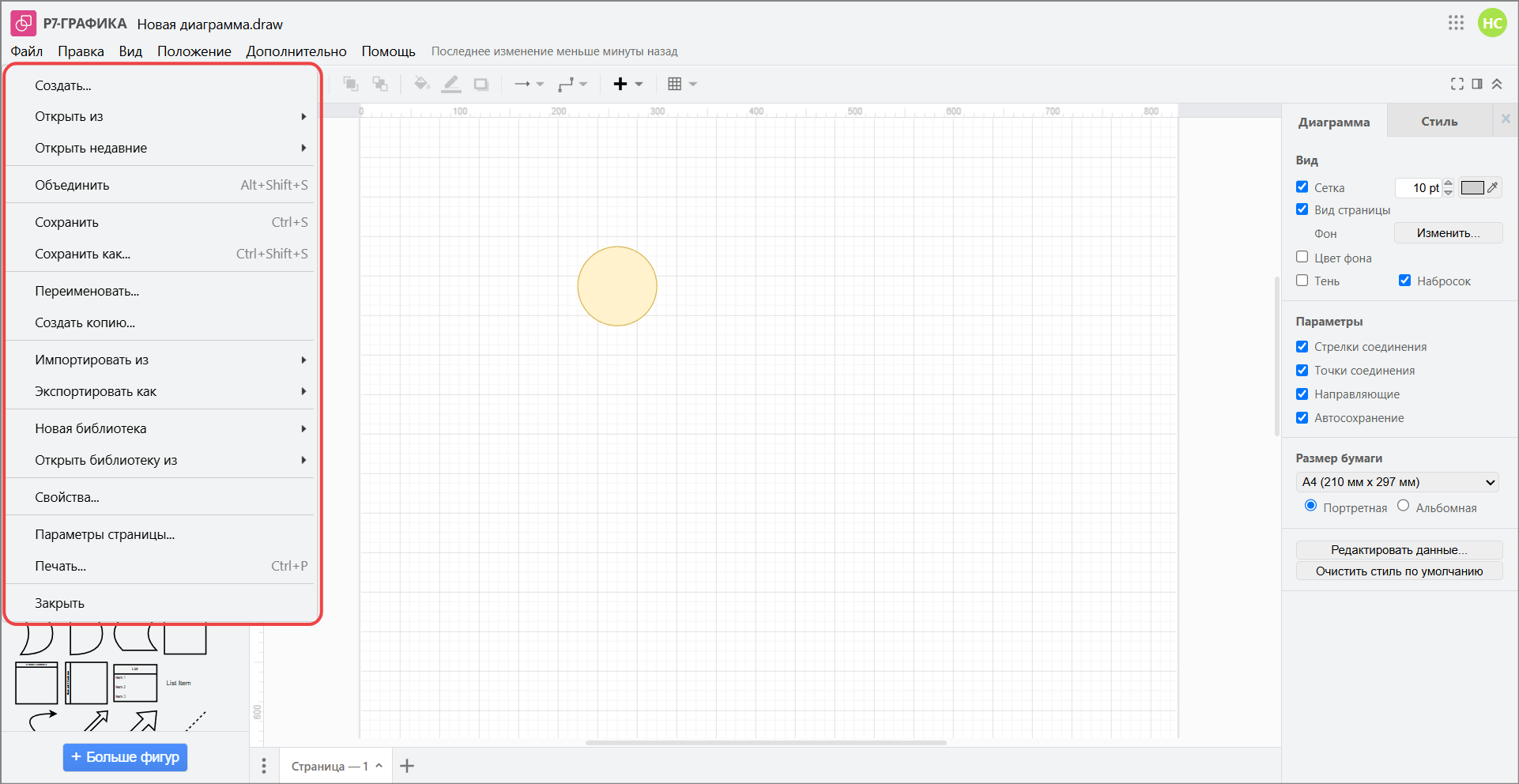
Task: Select the container shape in the shapes panel
Action: pyautogui.click(x=36, y=683)
